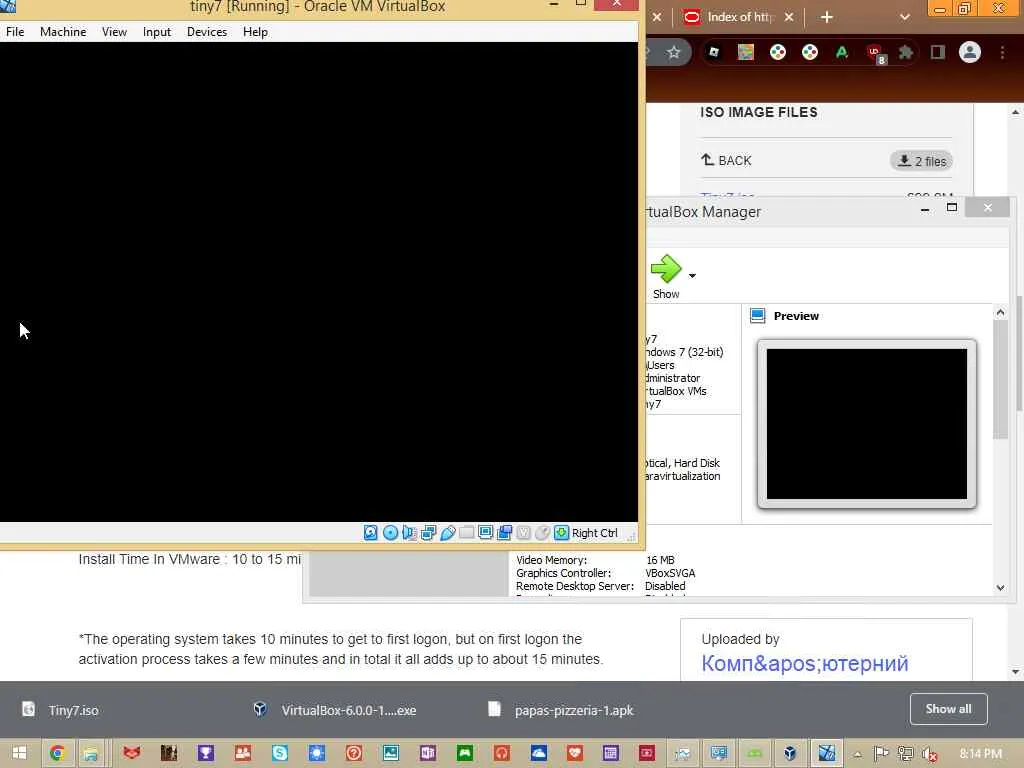Click VirtualBox-6.0.0 exe download item
Screen dimensions: 1024x768
[x=349, y=710]
